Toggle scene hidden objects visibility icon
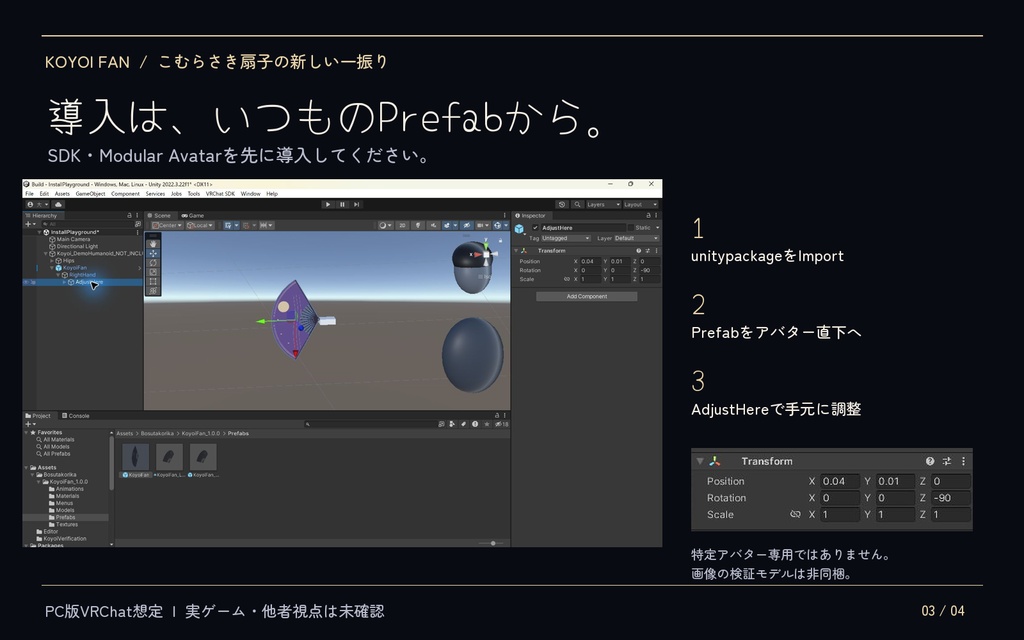 coord(466,225)
